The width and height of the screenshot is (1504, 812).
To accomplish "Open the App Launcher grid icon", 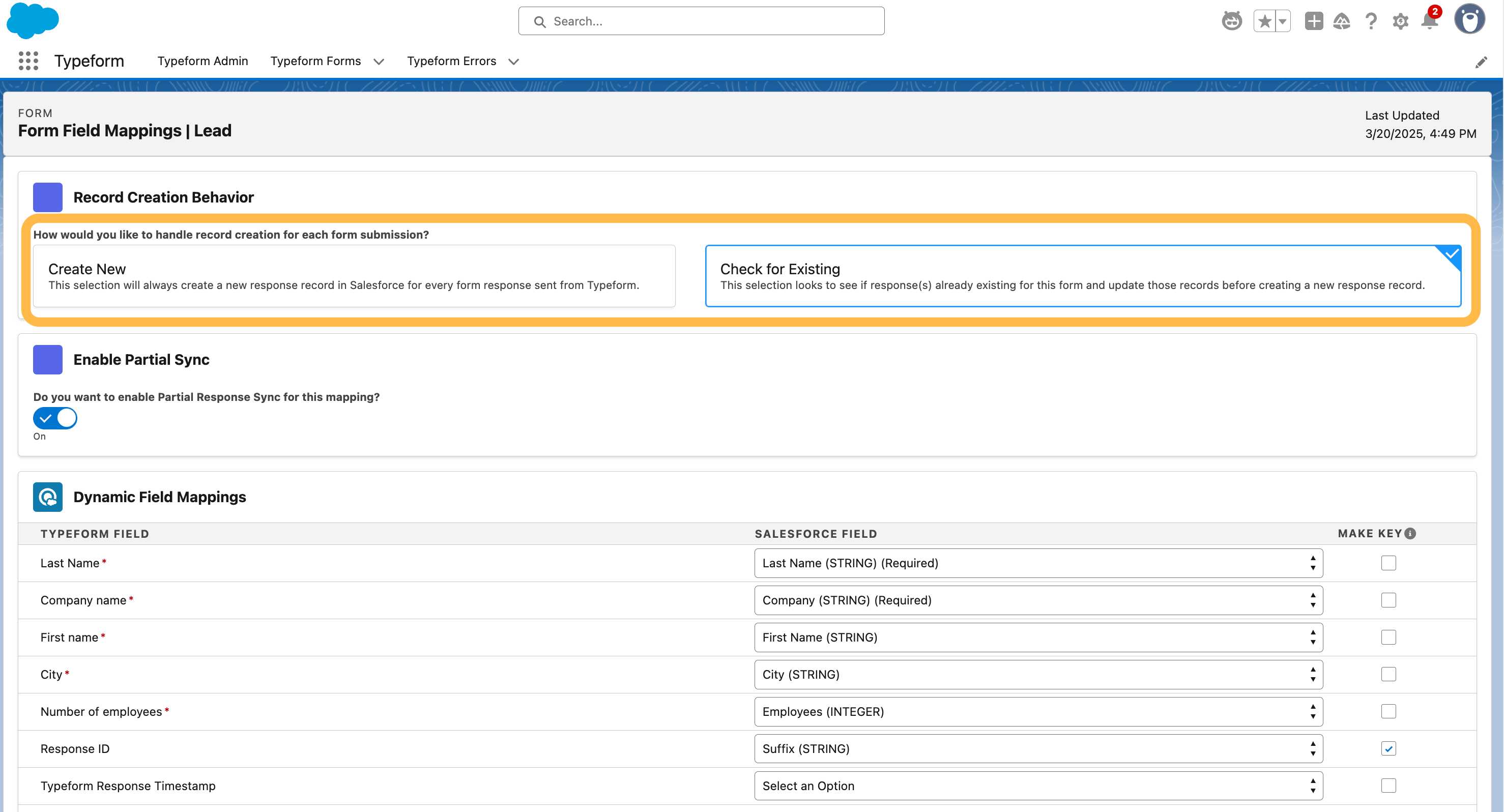I will tap(28, 61).
